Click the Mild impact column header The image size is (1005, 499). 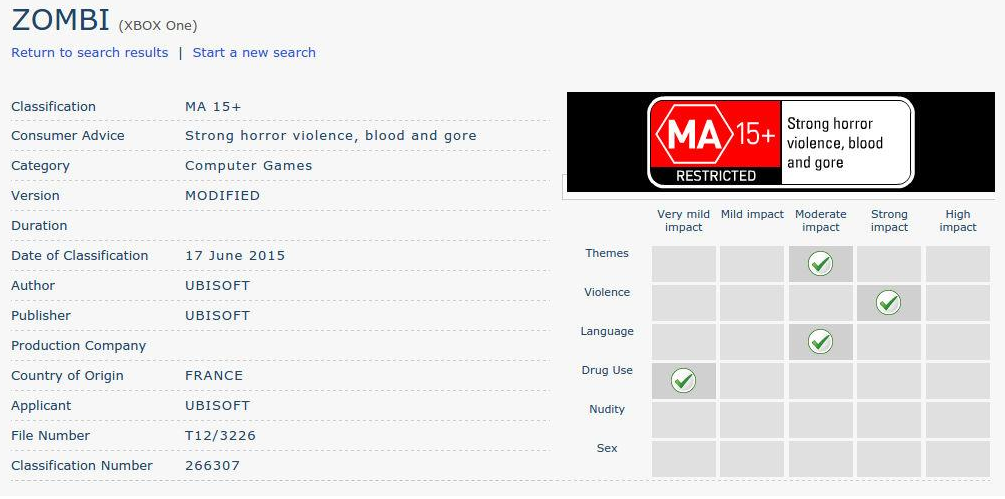(752, 215)
